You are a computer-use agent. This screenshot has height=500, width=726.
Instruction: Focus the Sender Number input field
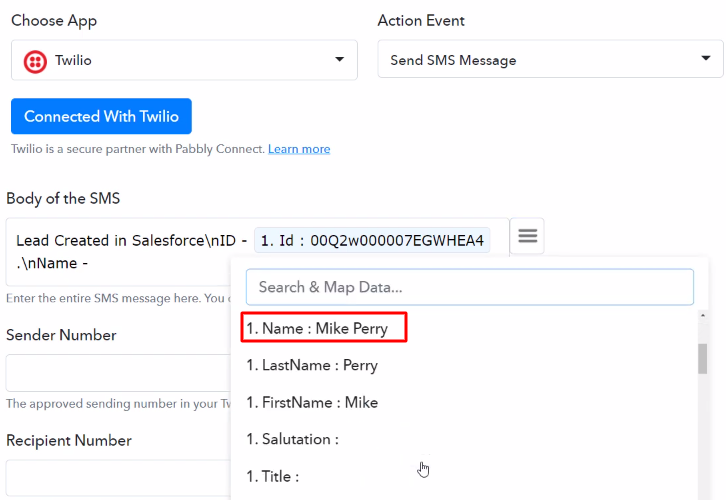[119, 373]
